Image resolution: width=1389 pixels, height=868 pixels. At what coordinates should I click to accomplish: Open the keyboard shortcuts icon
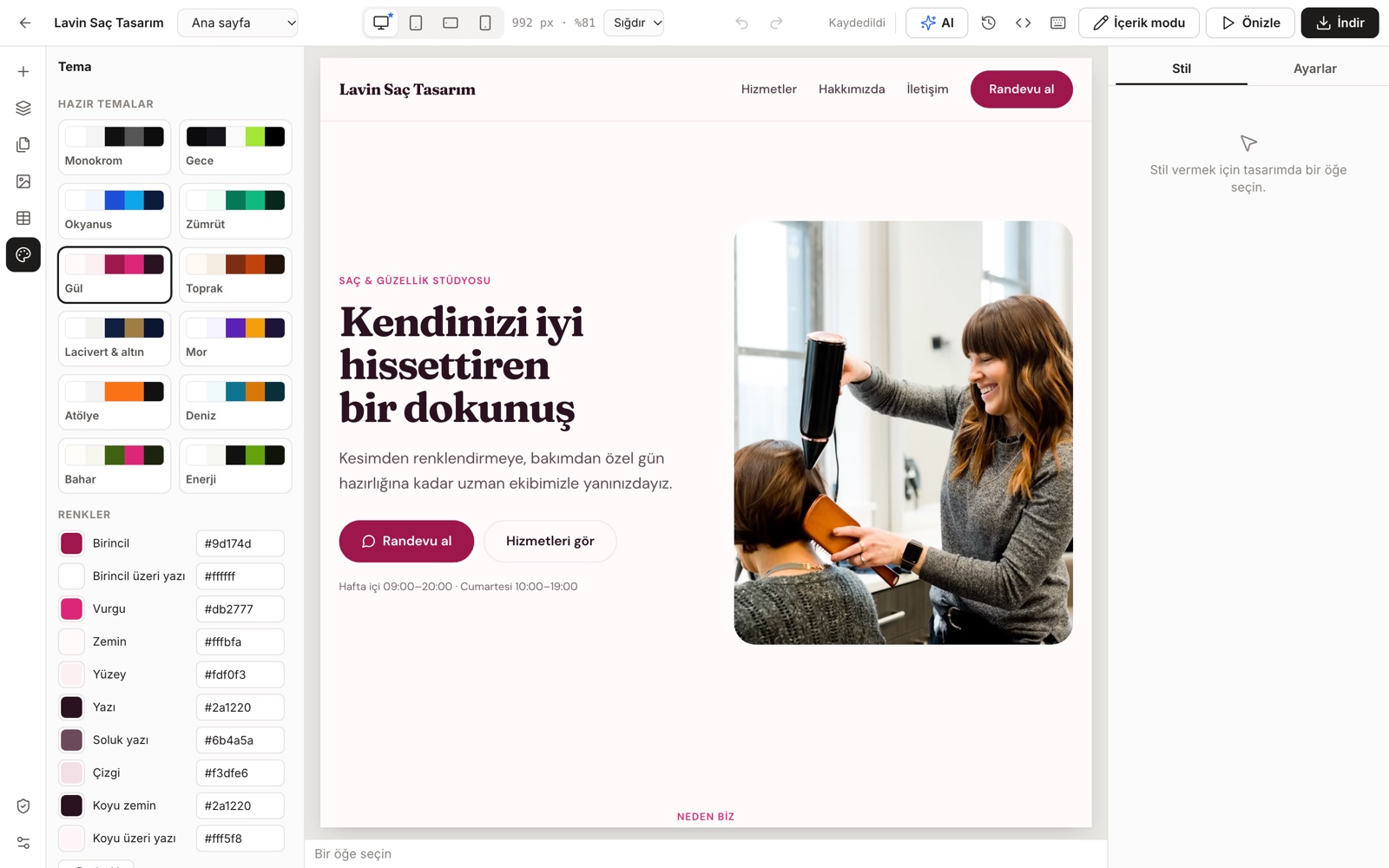[1057, 23]
